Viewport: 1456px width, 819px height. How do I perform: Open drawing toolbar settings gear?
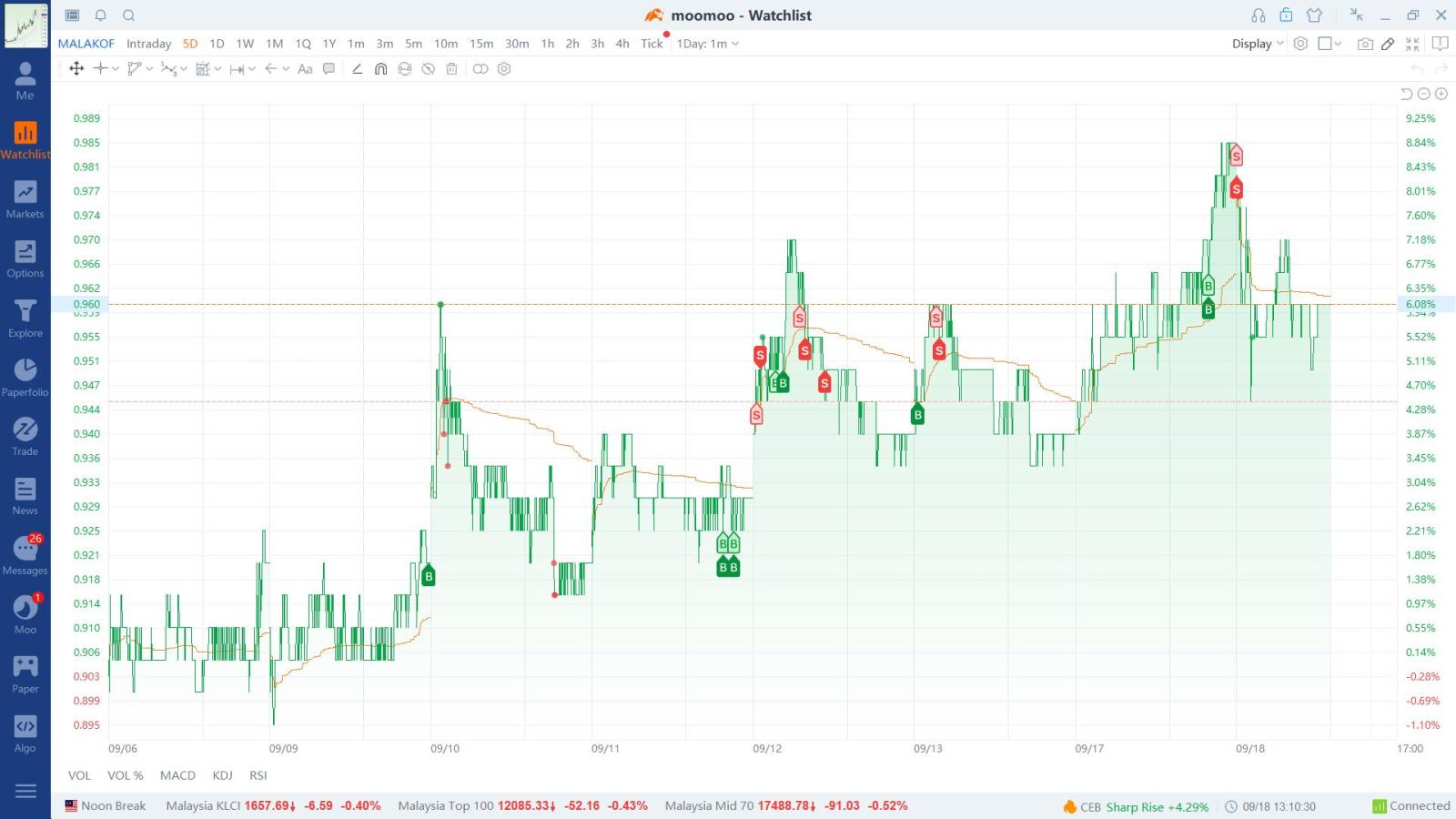coord(504,68)
